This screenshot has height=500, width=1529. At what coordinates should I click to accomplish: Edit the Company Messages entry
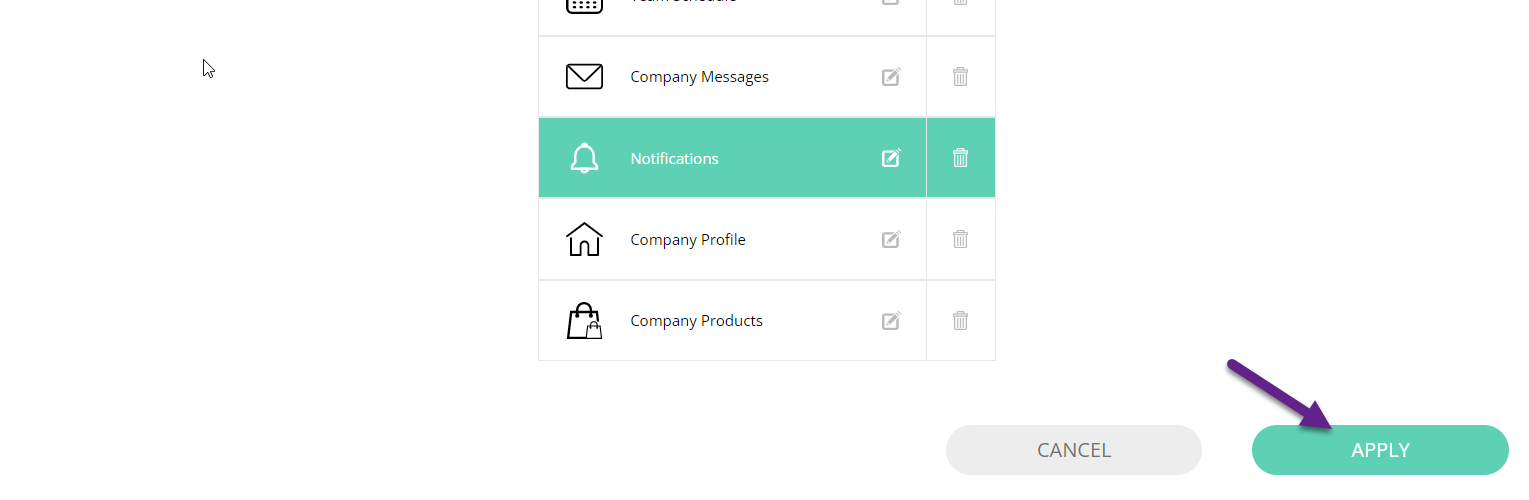891,76
